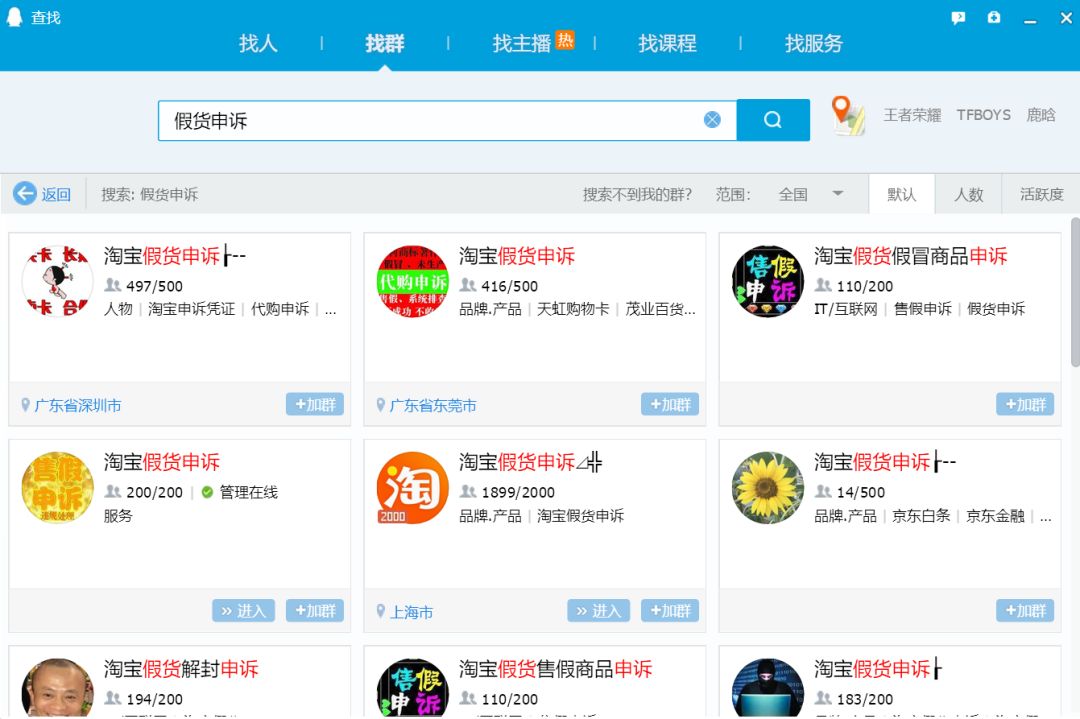Join the 200/200 管理在线 group
The height and width of the screenshot is (719, 1080).
tap(315, 611)
